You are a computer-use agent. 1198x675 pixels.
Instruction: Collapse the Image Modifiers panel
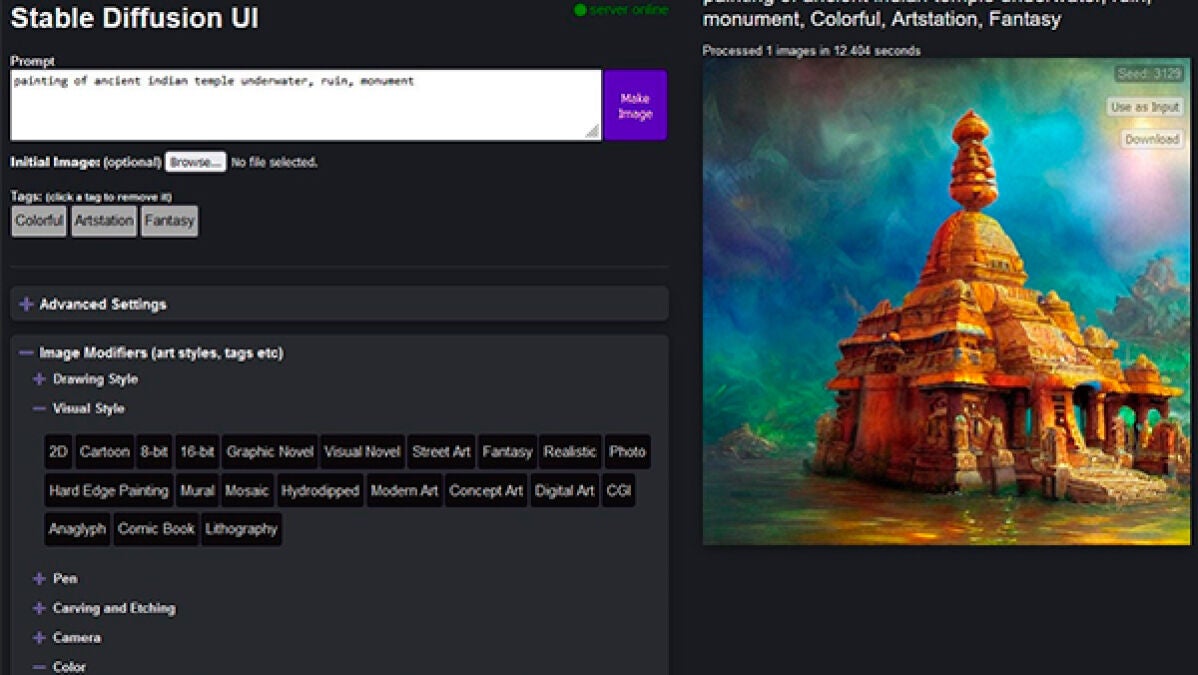click(x=160, y=353)
